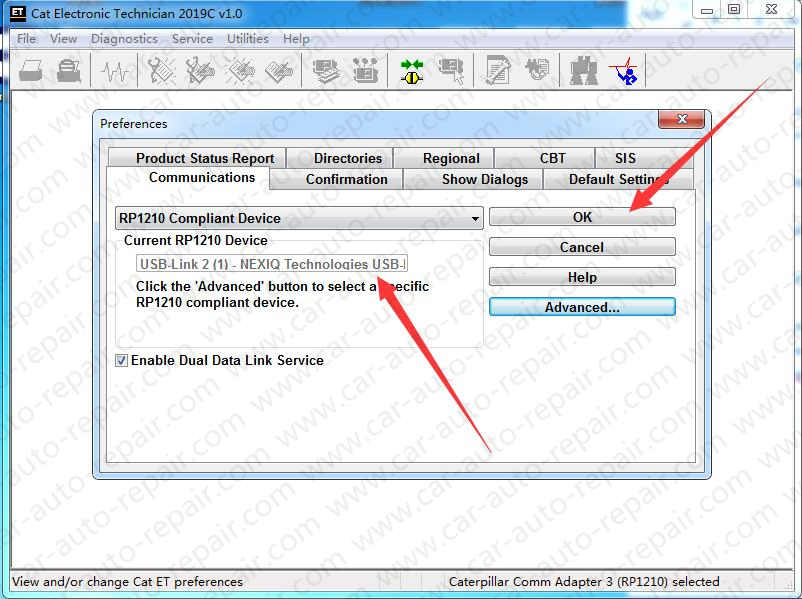Open the File menu
Image resolution: width=802 pixels, height=599 pixels.
pos(26,38)
